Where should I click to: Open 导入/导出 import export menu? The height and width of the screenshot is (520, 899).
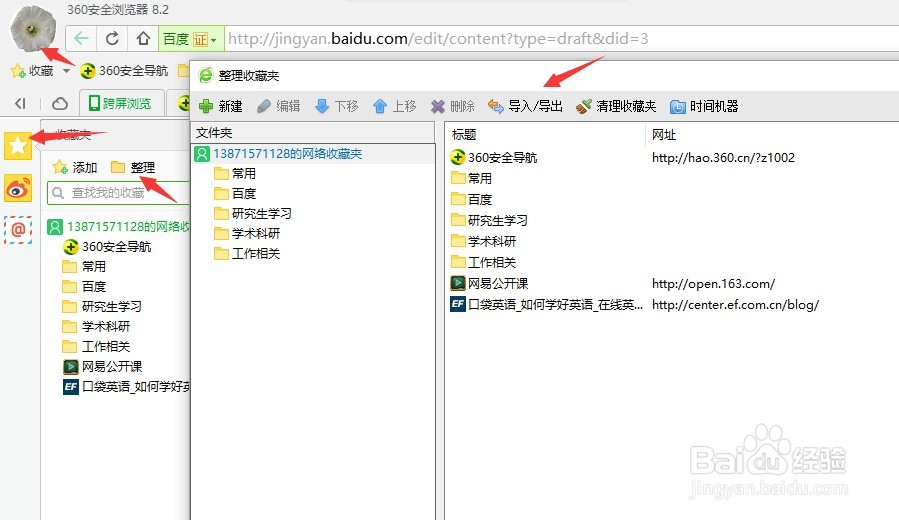tap(525, 106)
